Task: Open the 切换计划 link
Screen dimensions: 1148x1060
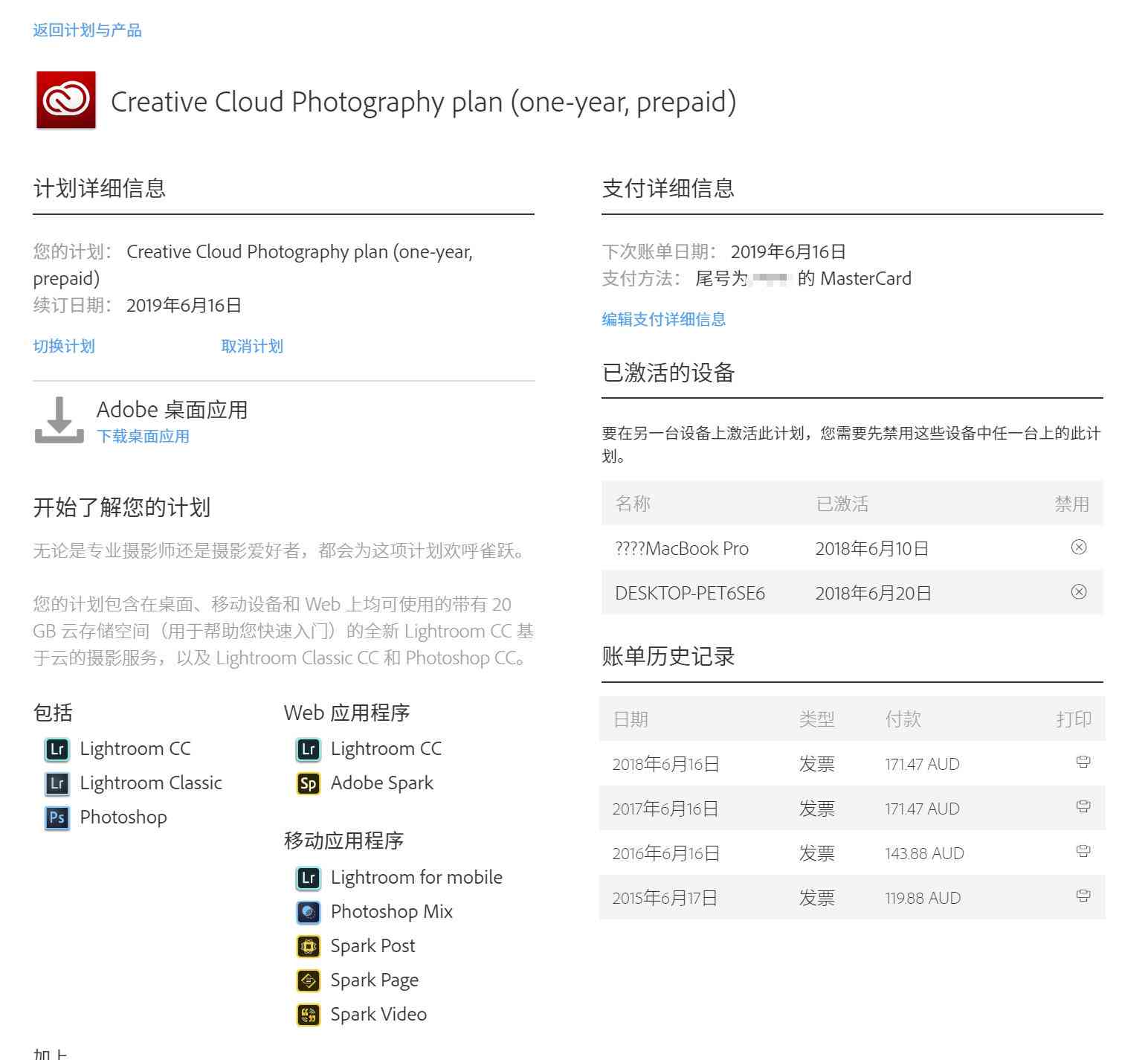Action: click(x=64, y=346)
